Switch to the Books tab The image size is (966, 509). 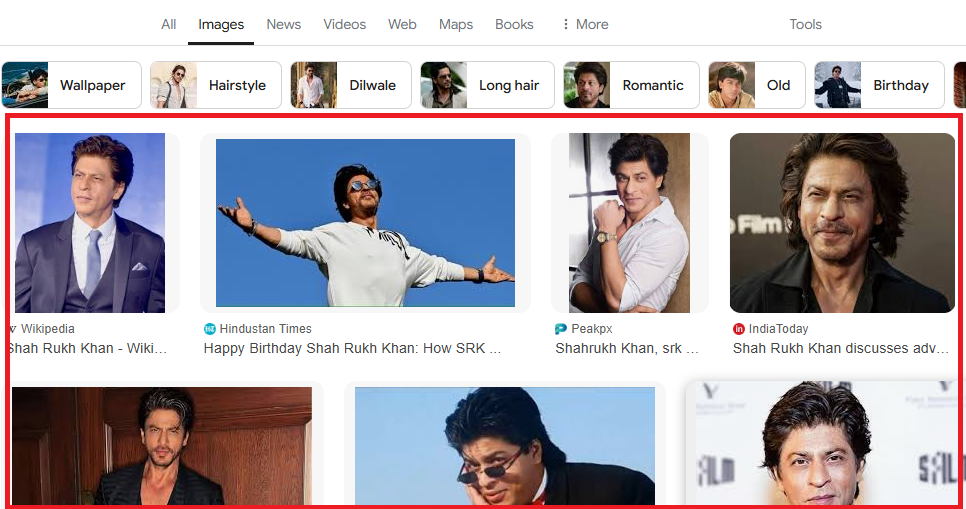(514, 24)
